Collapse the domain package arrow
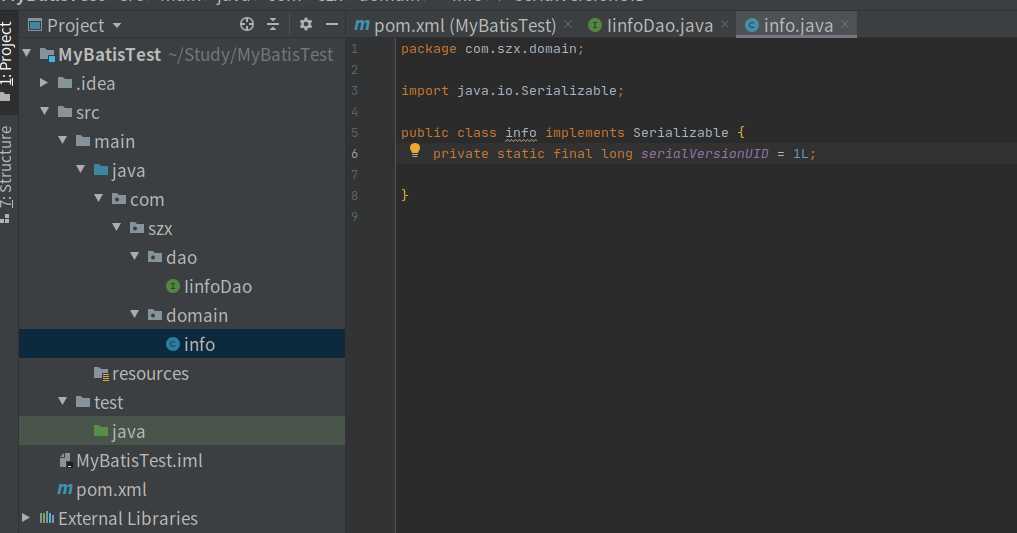The image size is (1017, 533). click(134, 314)
